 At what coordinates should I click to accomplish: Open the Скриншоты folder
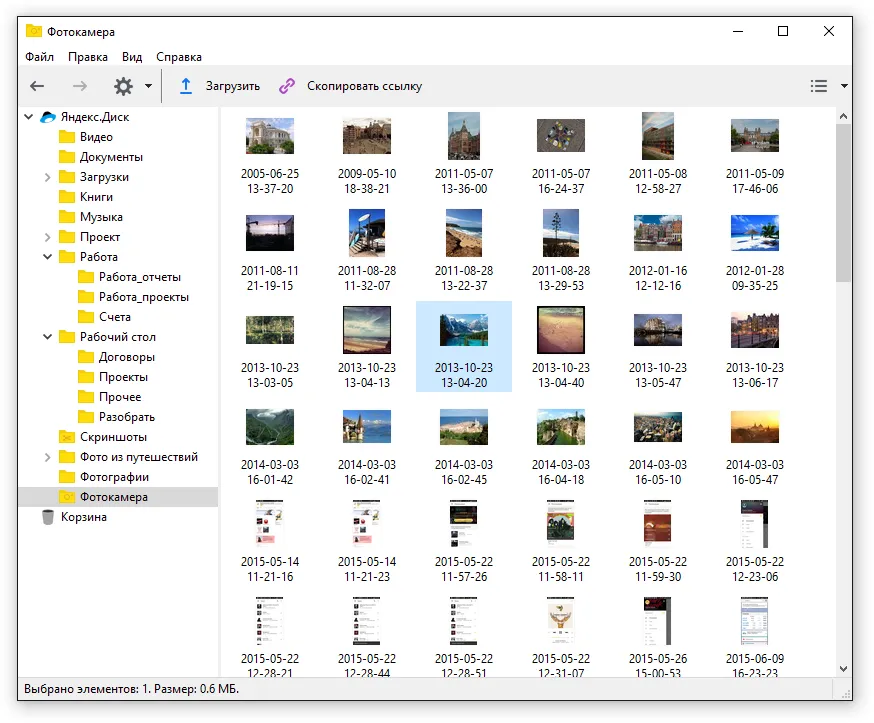pos(113,437)
